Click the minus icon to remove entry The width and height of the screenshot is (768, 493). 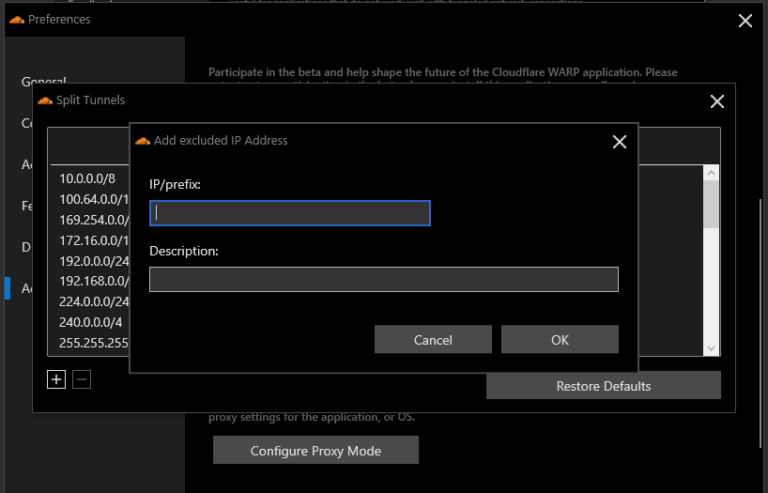click(82, 380)
